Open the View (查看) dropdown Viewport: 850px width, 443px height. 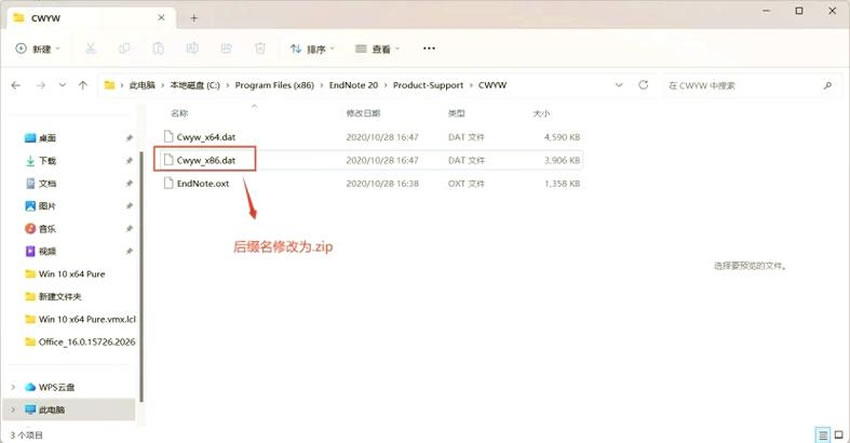click(x=377, y=49)
